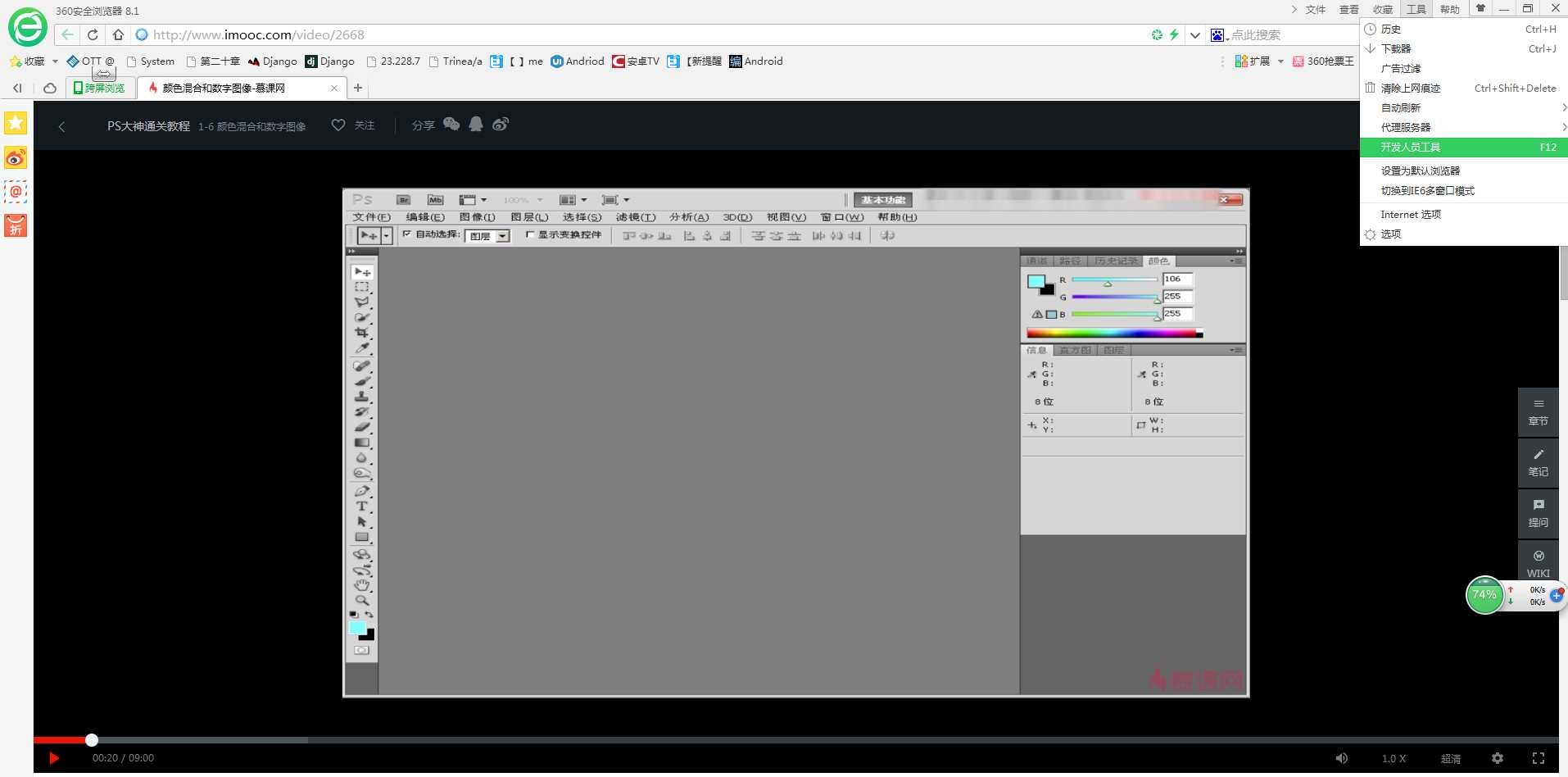Click the PS大神通关教程 course title link

pyautogui.click(x=148, y=126)
